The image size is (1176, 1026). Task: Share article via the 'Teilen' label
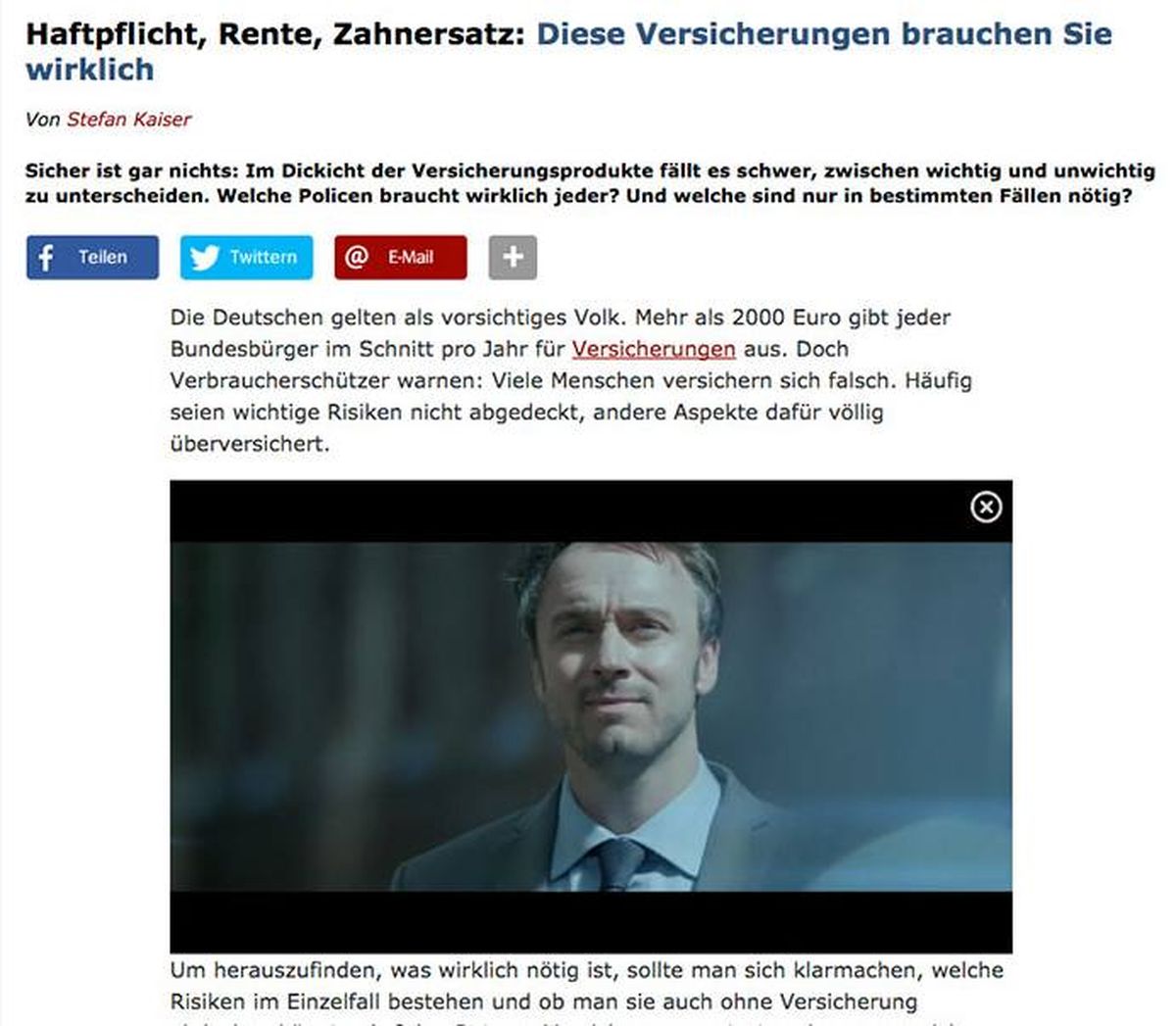click(103, 257)
